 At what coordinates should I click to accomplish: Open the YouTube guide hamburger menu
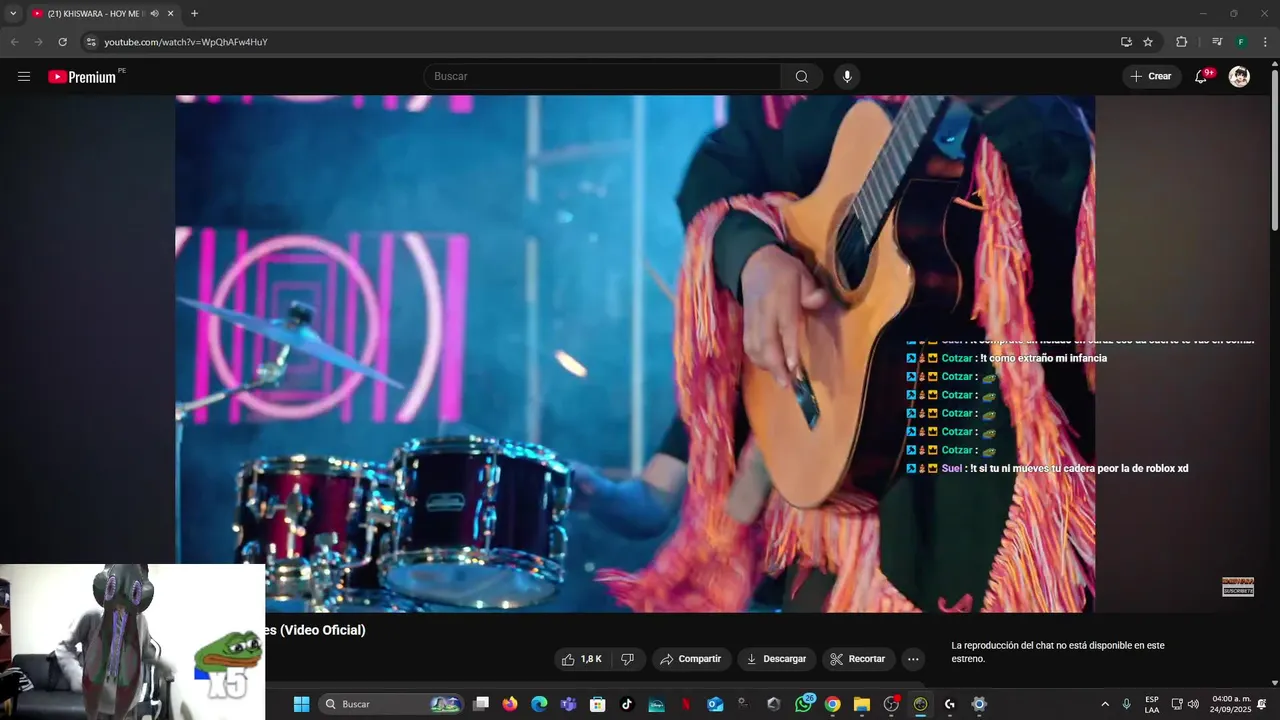(x=24, y=77)
